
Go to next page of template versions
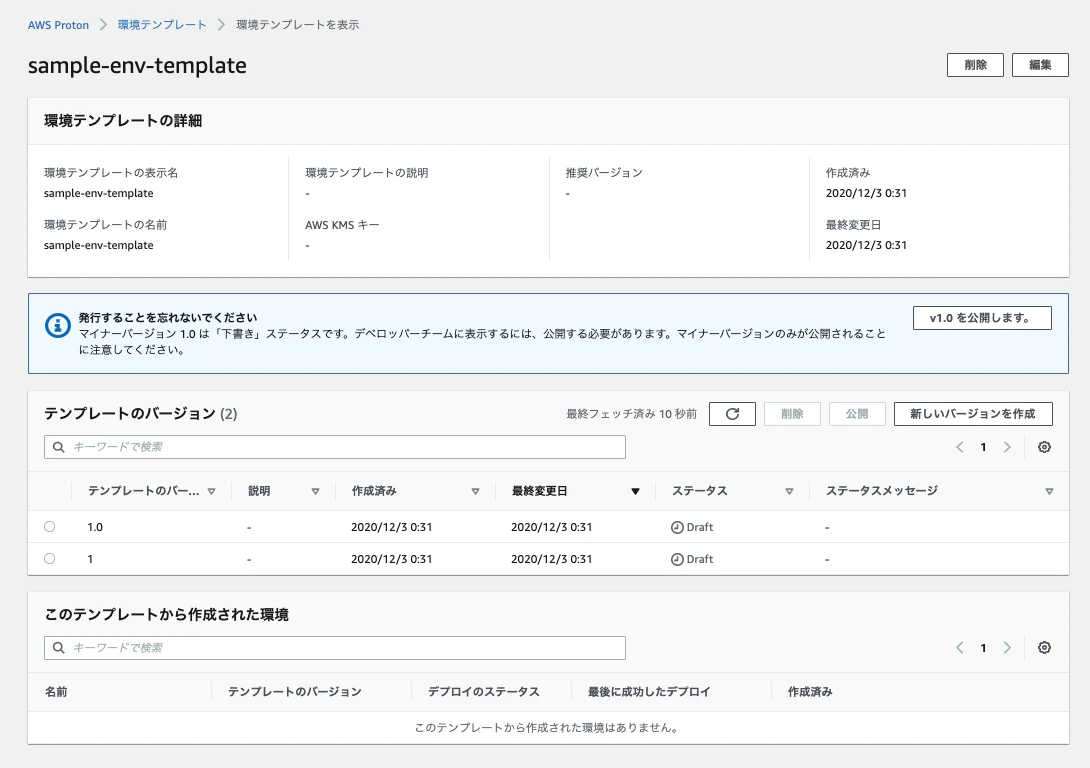[x=1007, y=447]
